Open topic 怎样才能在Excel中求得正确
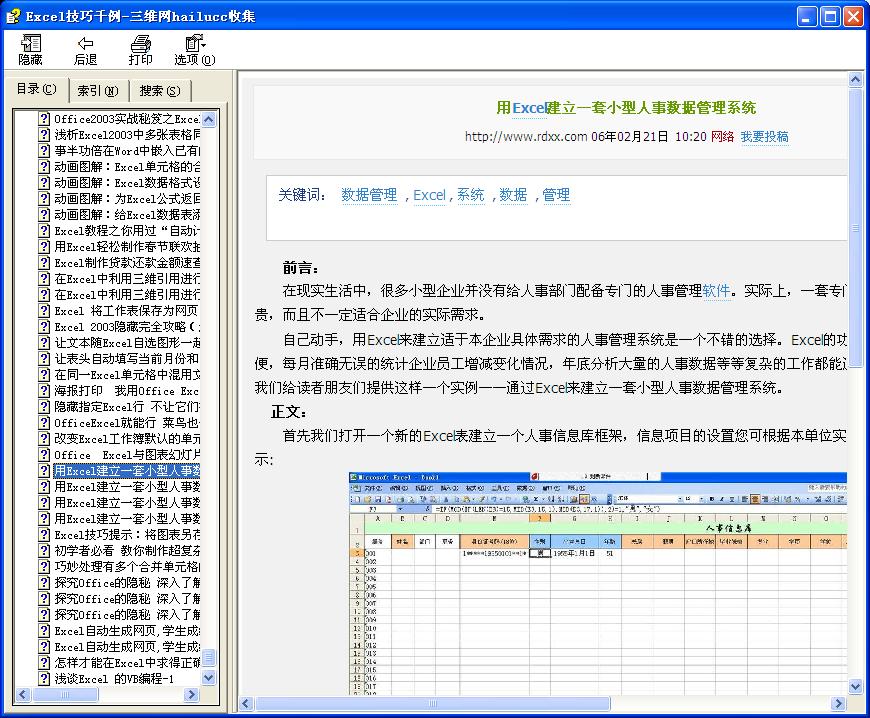Viewport: 870px width, 718px height. [x=127, y=663]
